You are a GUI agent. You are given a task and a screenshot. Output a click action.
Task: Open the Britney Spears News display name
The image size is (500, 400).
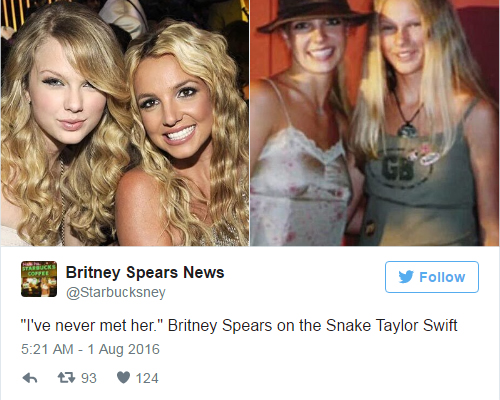[145, 273]
